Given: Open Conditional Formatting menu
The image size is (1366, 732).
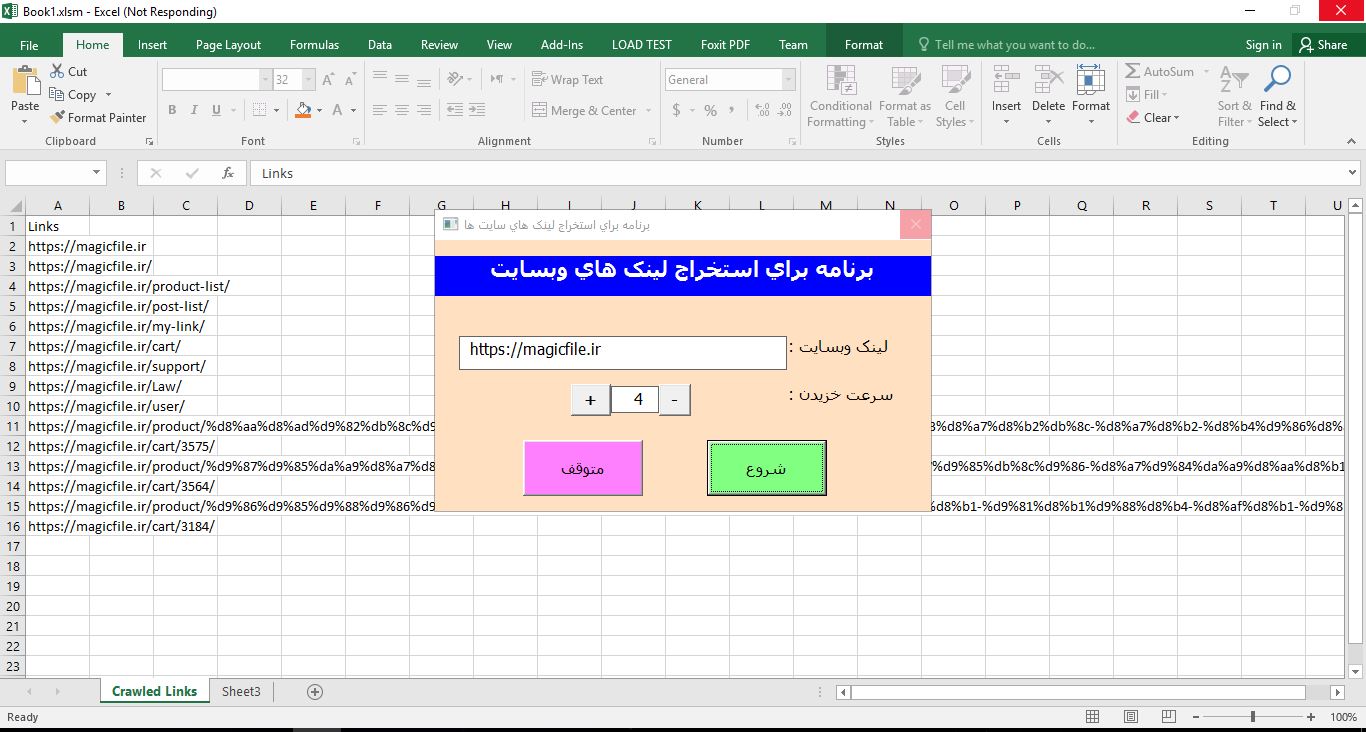Looking at the screenshot, I should point(840,97).
